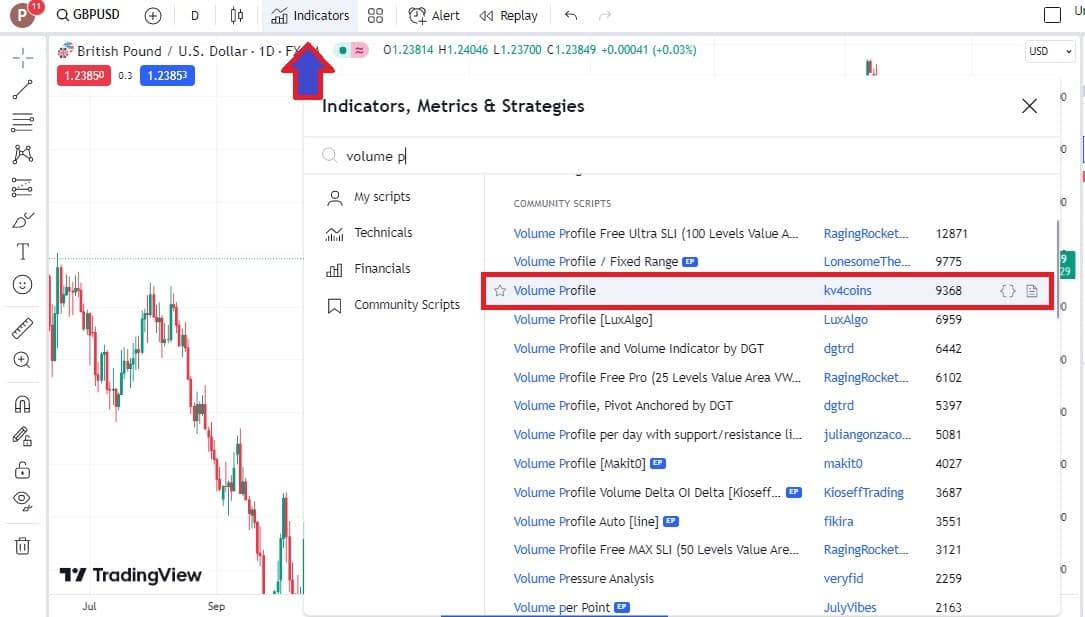Select the trend line drawing tool
This screenshot has height=617, width=1085.
tap(22, 89)
